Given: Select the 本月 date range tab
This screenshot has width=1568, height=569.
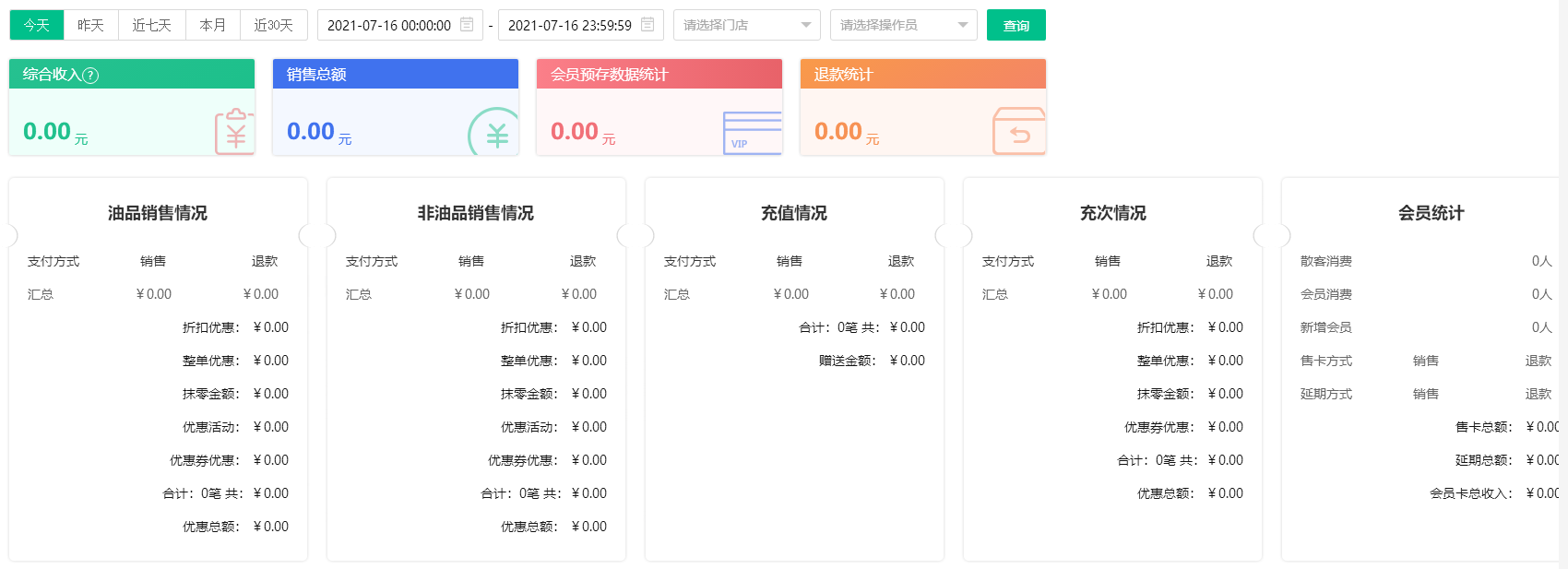Looking at the screenshot, I should pyautogui.click(x=212, y=25).
